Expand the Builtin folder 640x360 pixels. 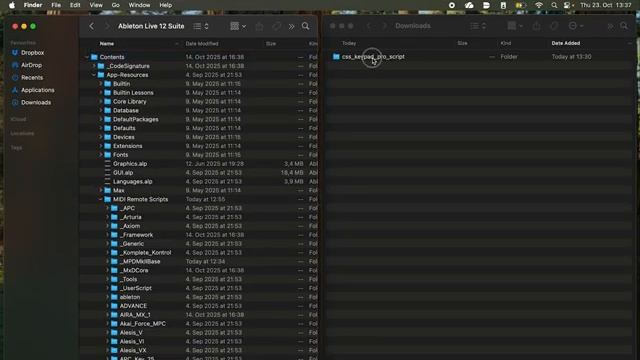[101, 84]
